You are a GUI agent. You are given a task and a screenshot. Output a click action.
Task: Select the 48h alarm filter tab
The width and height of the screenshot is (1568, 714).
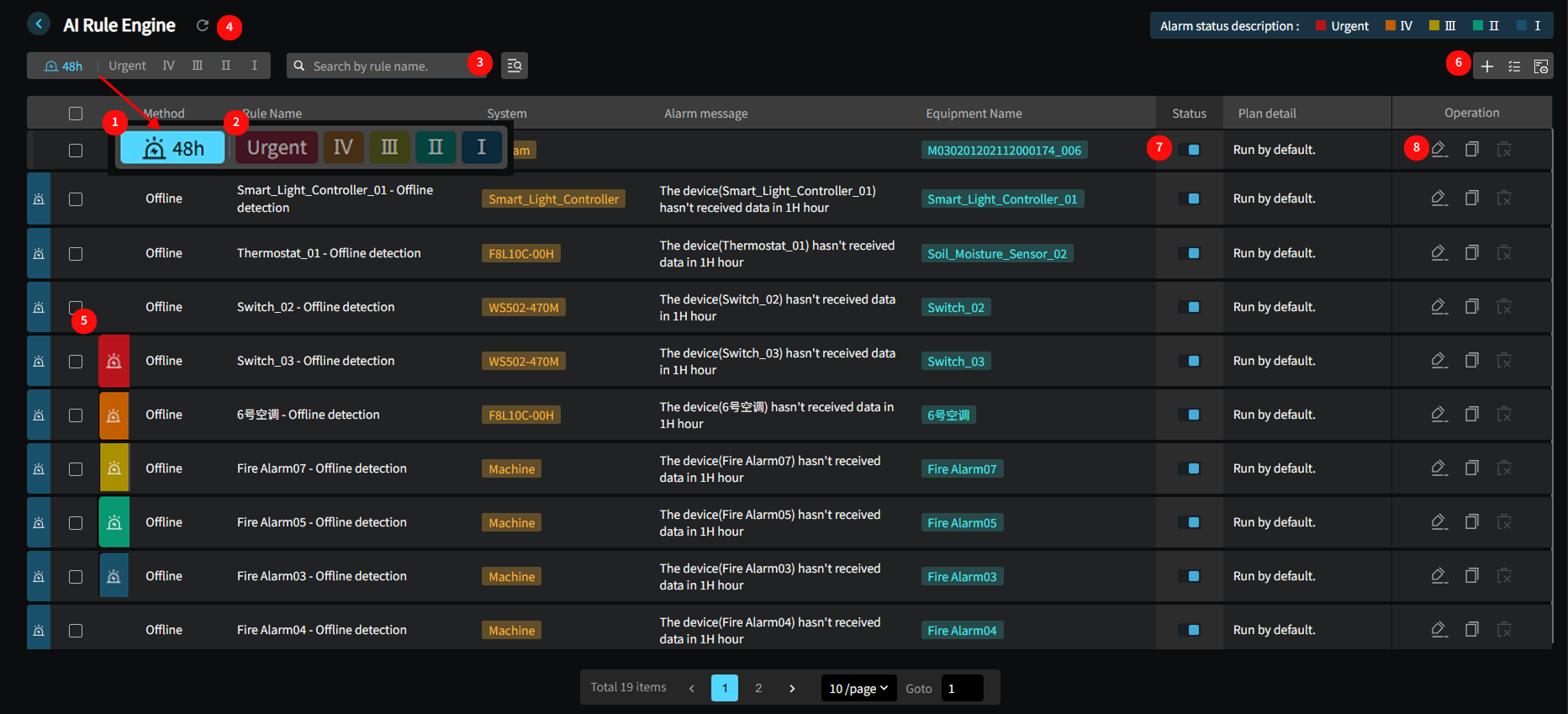coord(64,66)
